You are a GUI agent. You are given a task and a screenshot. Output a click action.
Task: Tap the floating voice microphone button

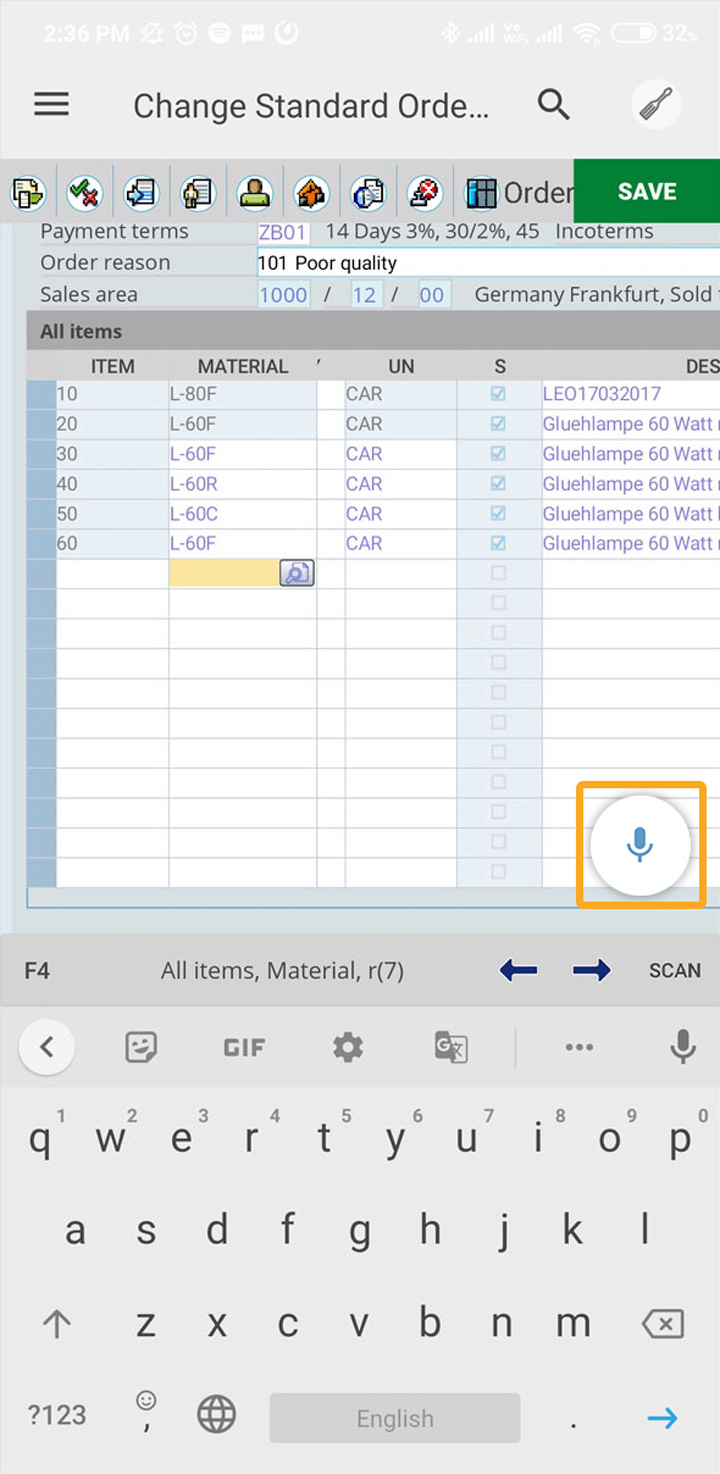(x=640, y=845)
